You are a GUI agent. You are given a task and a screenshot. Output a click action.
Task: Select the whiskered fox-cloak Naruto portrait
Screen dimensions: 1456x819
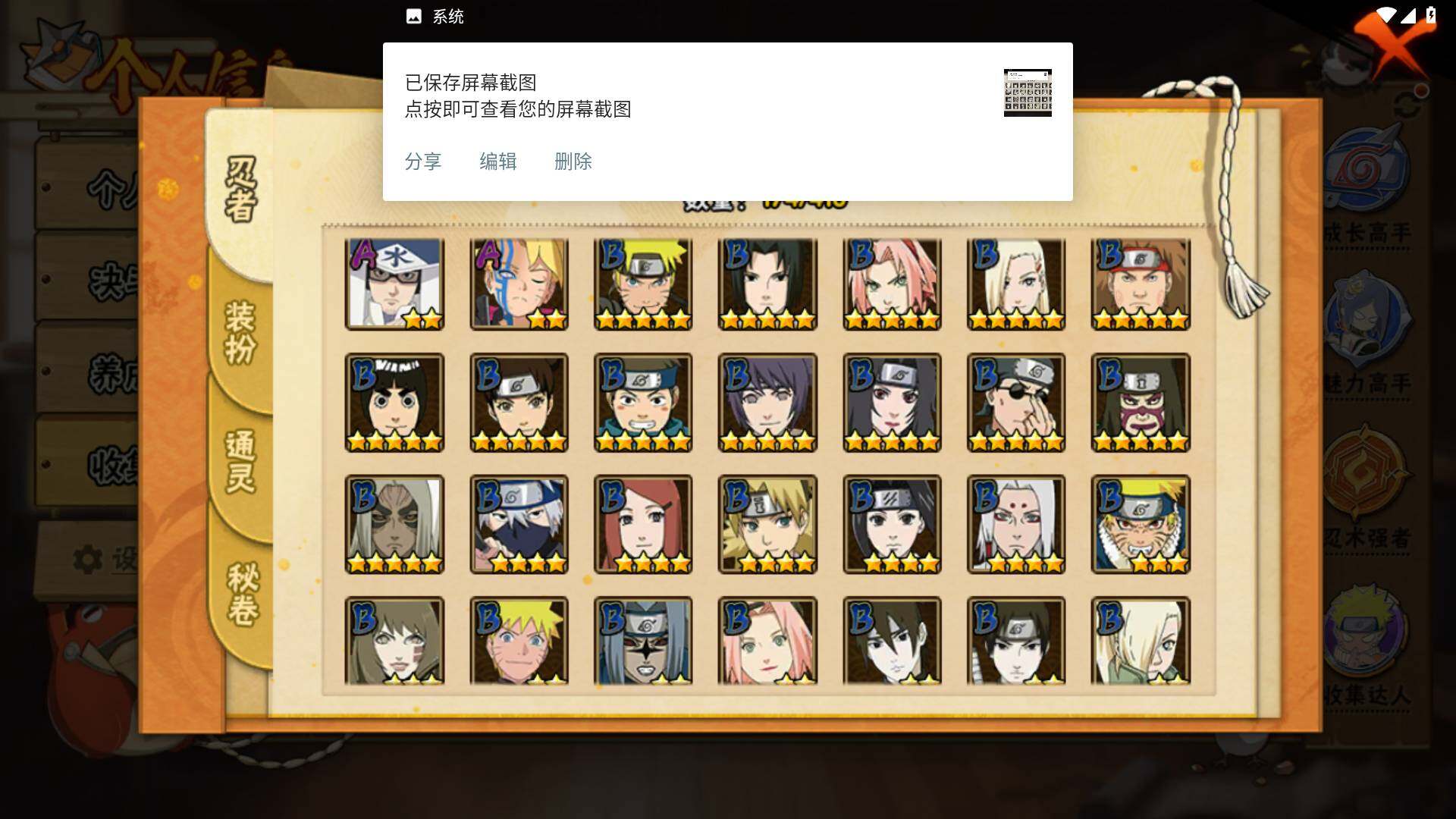[1141, 524]
